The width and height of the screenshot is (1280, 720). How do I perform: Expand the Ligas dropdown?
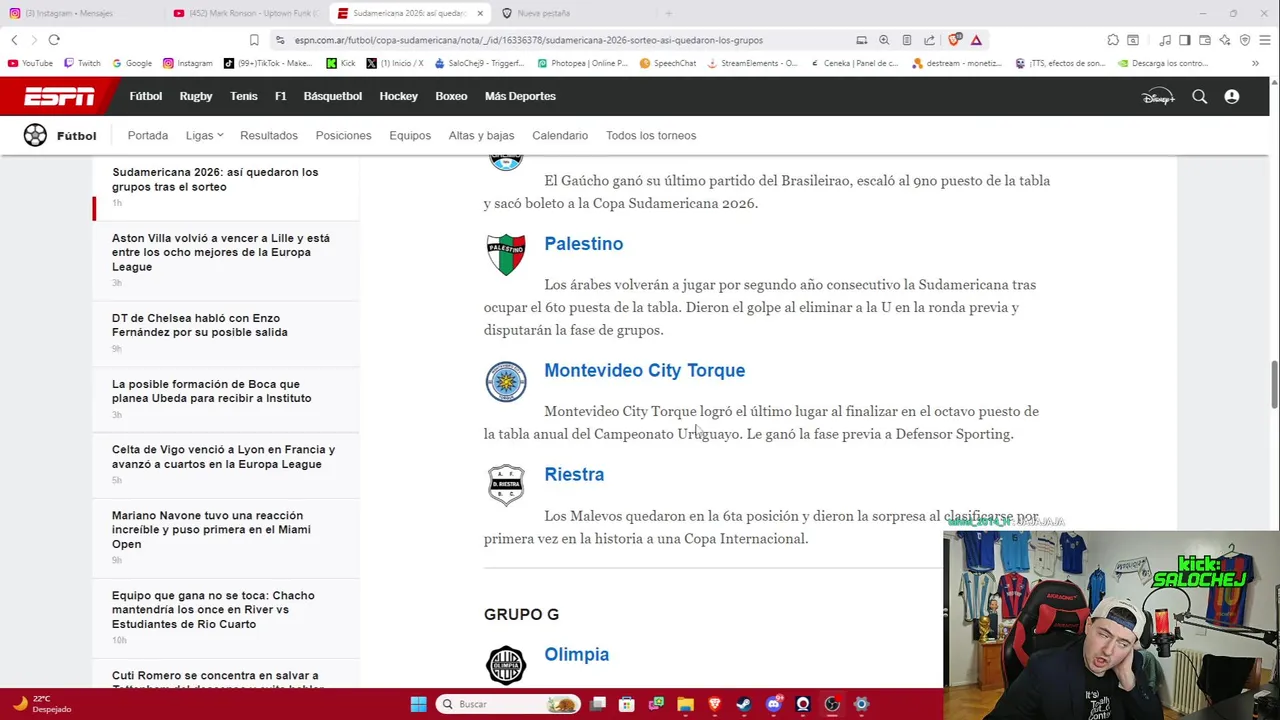[x=204, y=135]
